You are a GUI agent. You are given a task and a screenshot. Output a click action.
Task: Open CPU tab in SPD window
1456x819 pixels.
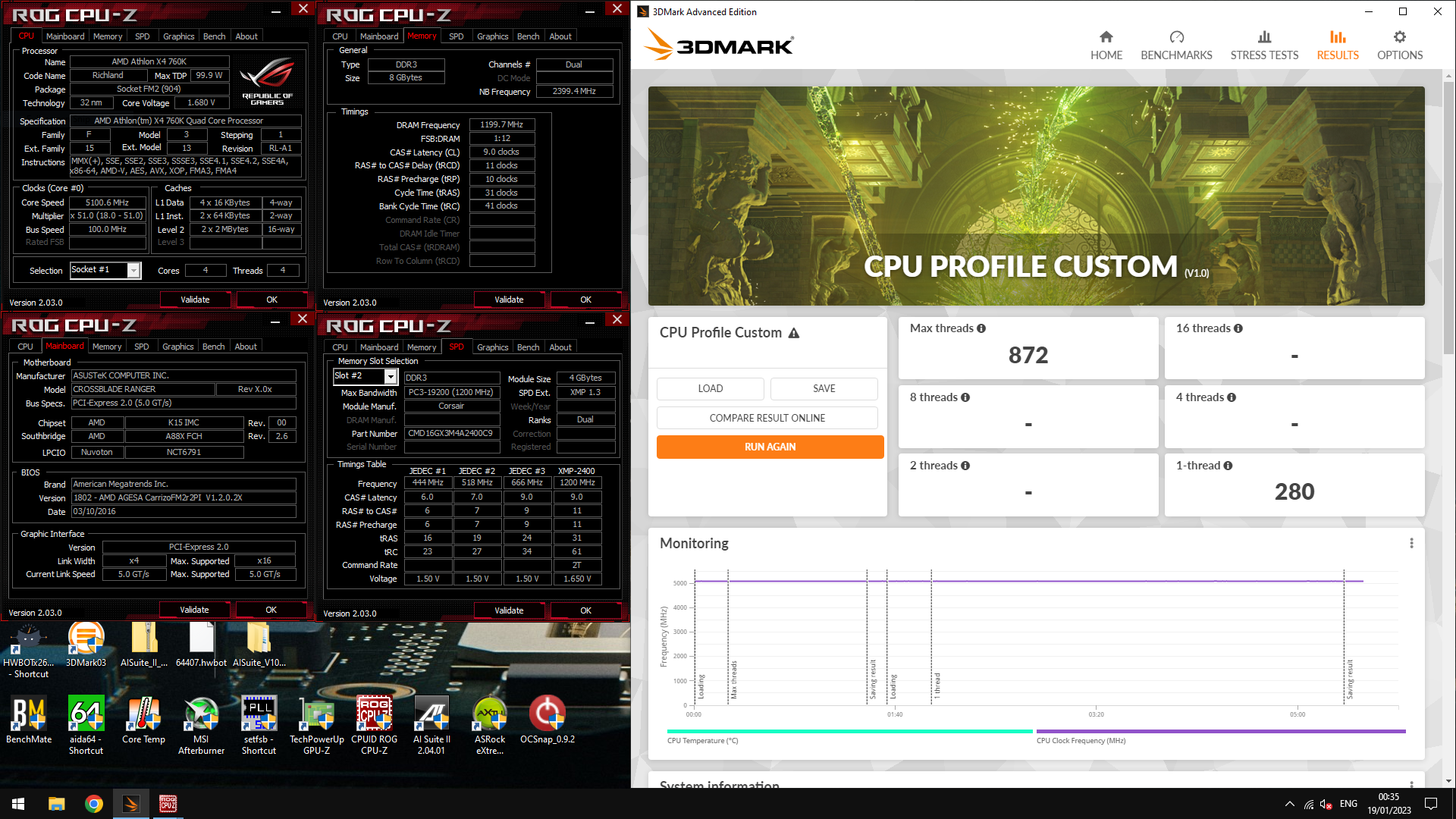click(340, 347)
